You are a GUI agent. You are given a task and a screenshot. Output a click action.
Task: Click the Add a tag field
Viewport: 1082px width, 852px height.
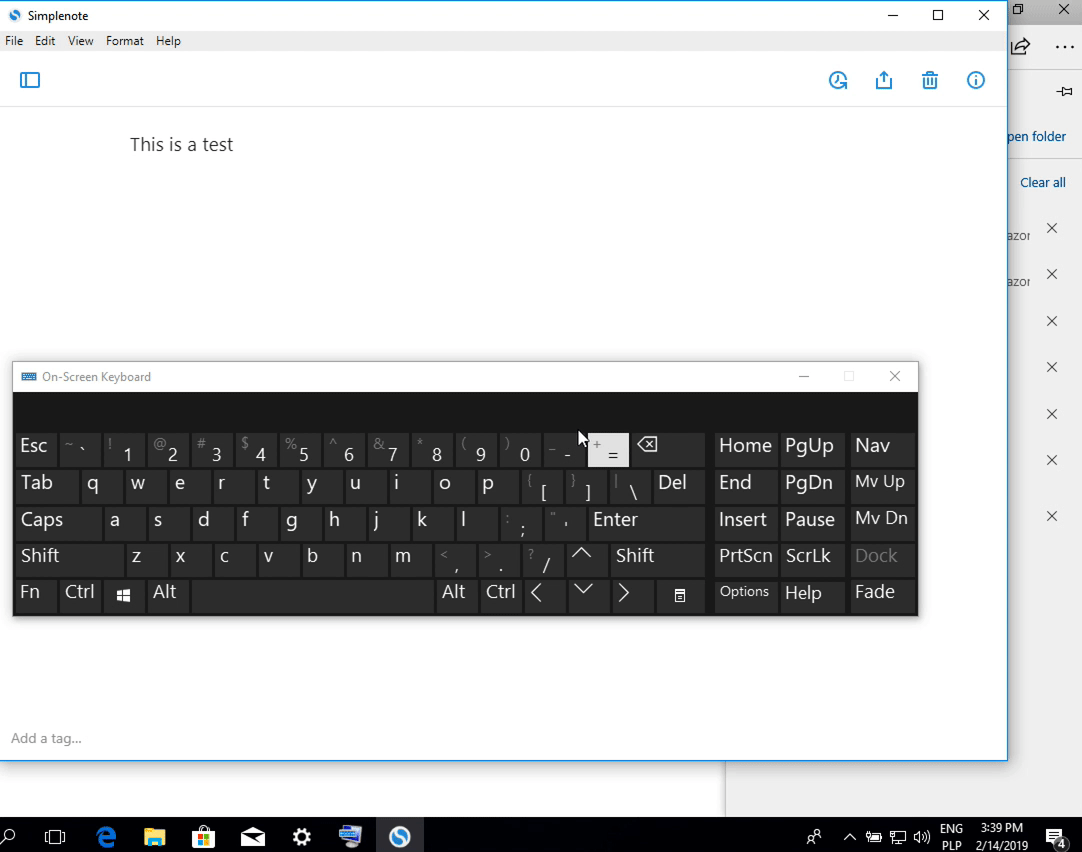point(46,738)
